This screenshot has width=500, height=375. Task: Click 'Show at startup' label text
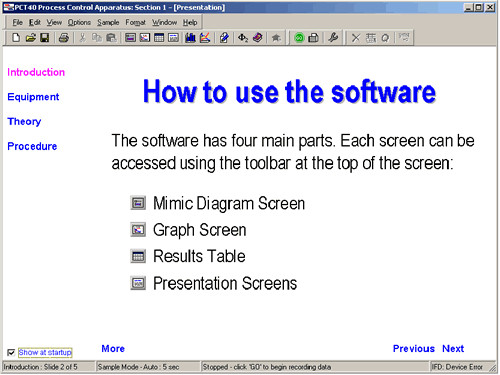point(45,352)
